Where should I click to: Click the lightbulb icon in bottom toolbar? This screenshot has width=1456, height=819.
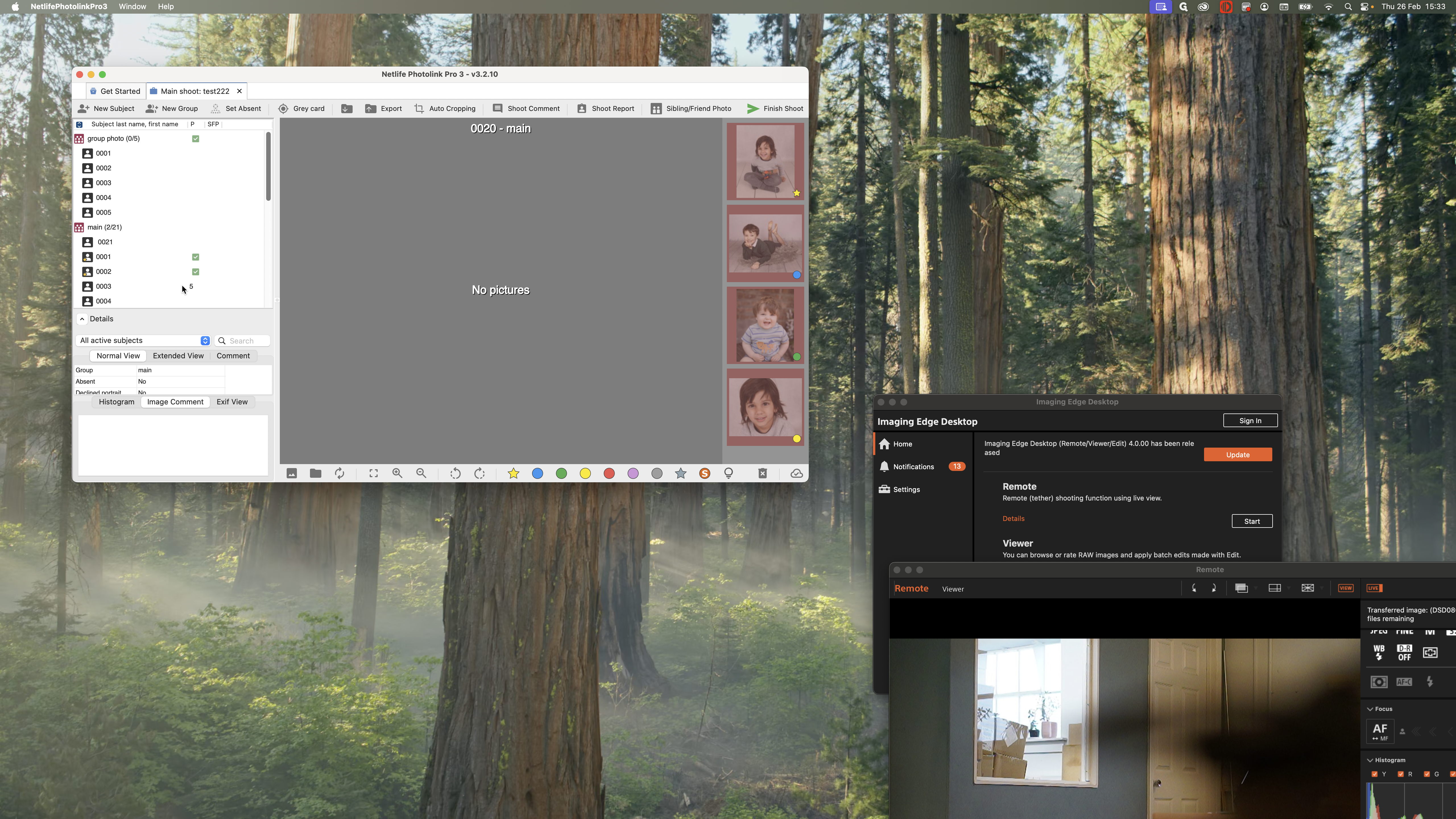click(x=729, y=474)
